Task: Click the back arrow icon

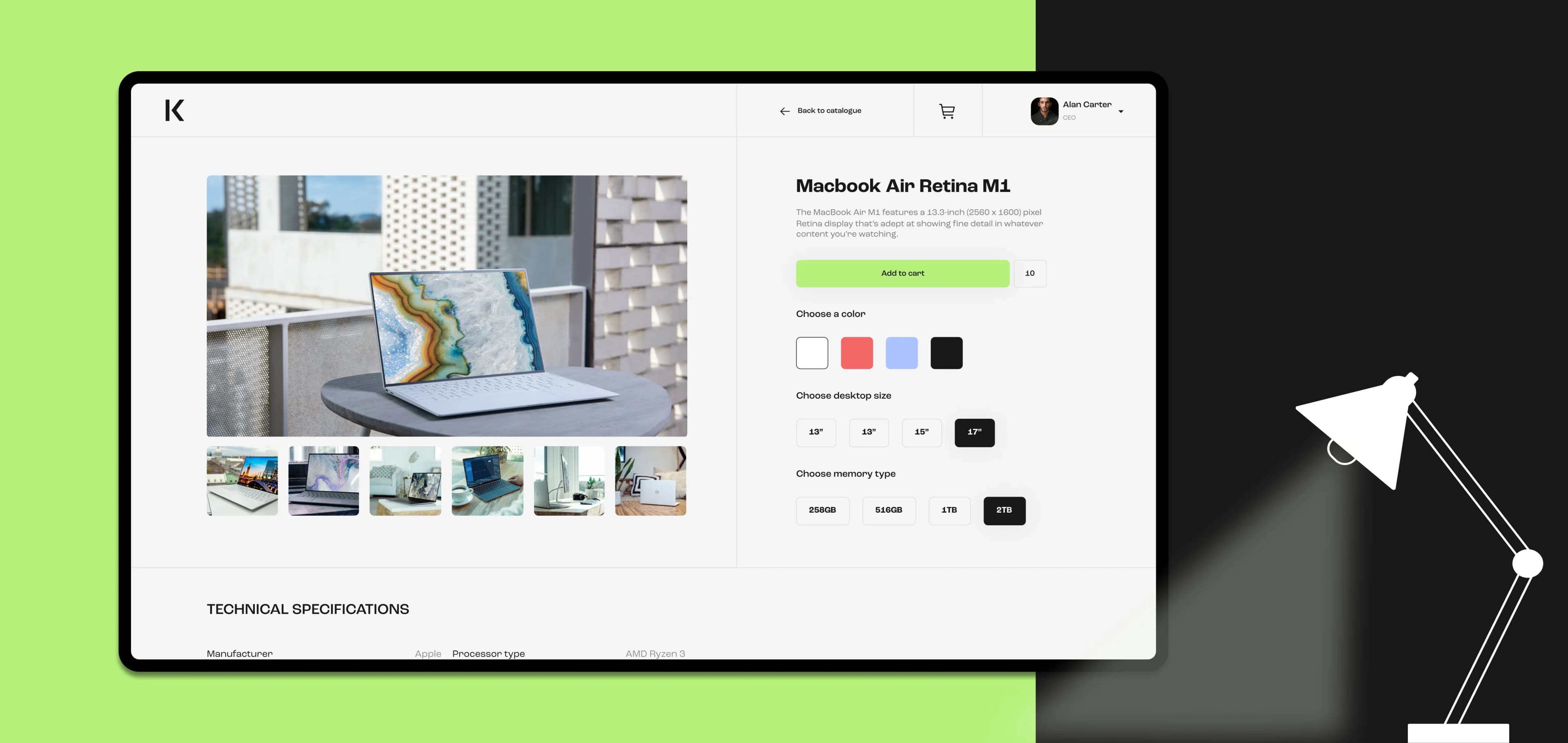Action: 784,111
